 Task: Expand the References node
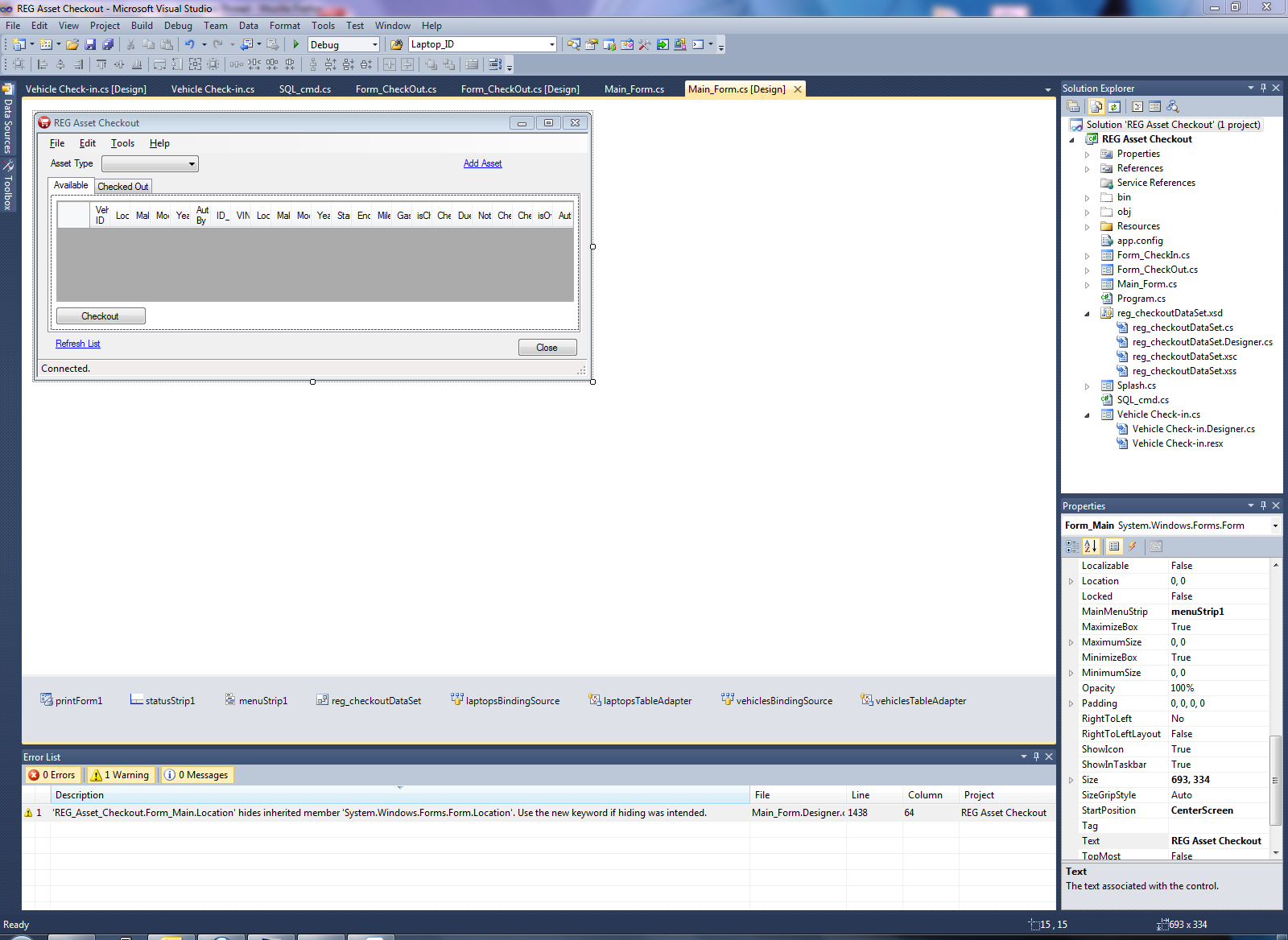[x=1087, y=169]
